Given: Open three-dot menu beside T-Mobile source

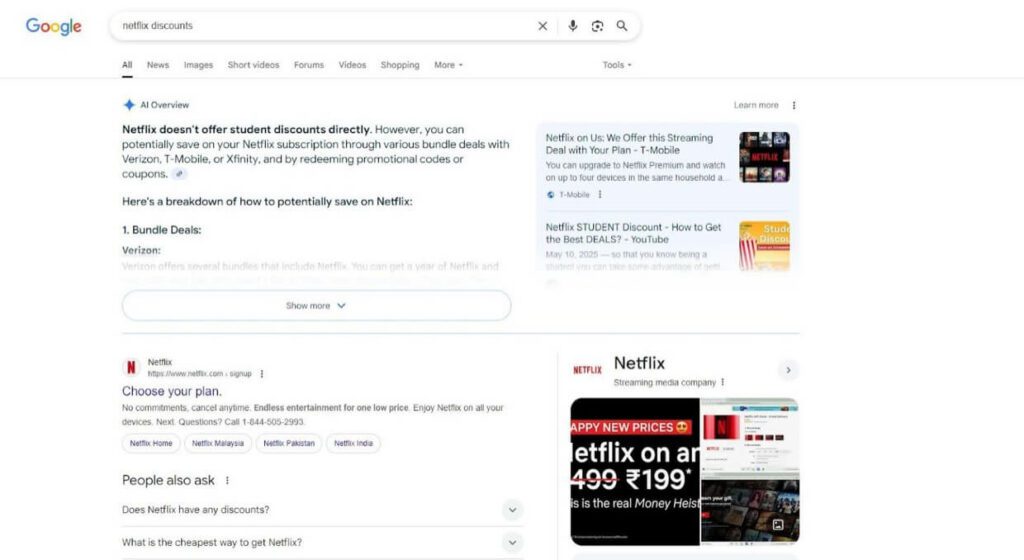Looking at the screenshot, I should [x=600, y=194].
